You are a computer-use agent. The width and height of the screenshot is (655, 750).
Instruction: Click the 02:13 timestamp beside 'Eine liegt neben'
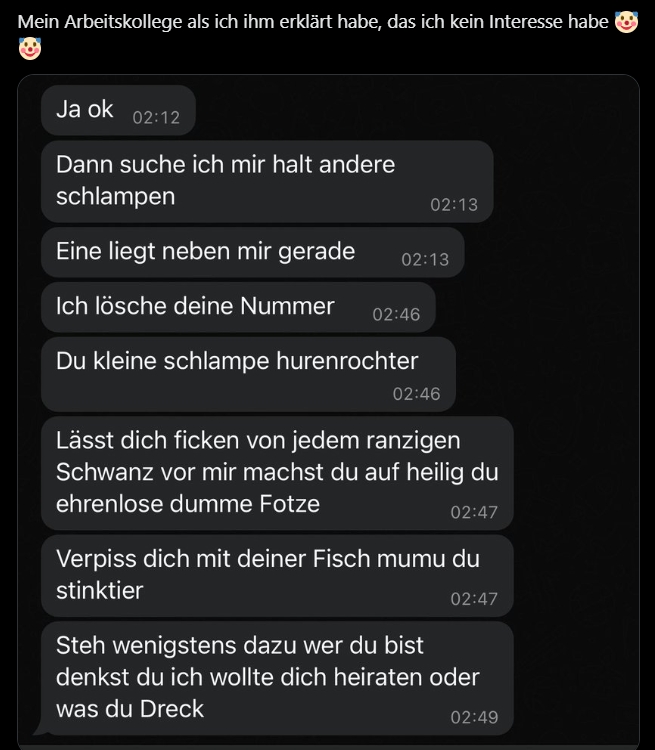(x=425, y=259)
